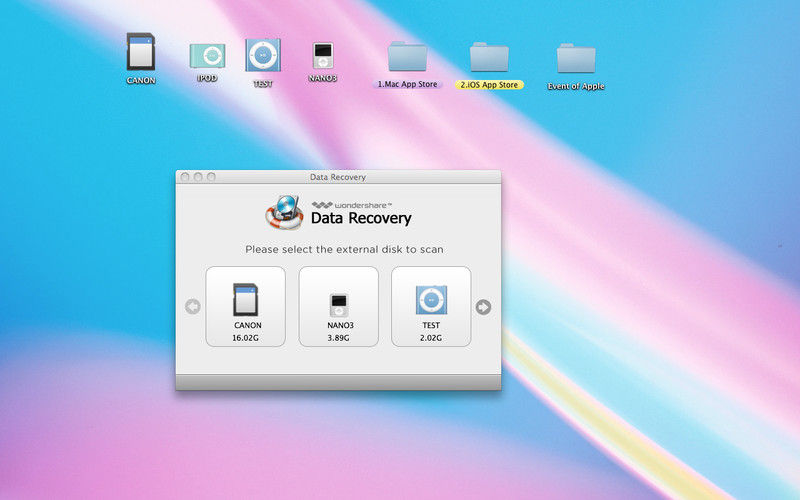Viewport: 800px width, 500px height.
Task: Open the 1.Mac App Store folder
Action: 407,57
